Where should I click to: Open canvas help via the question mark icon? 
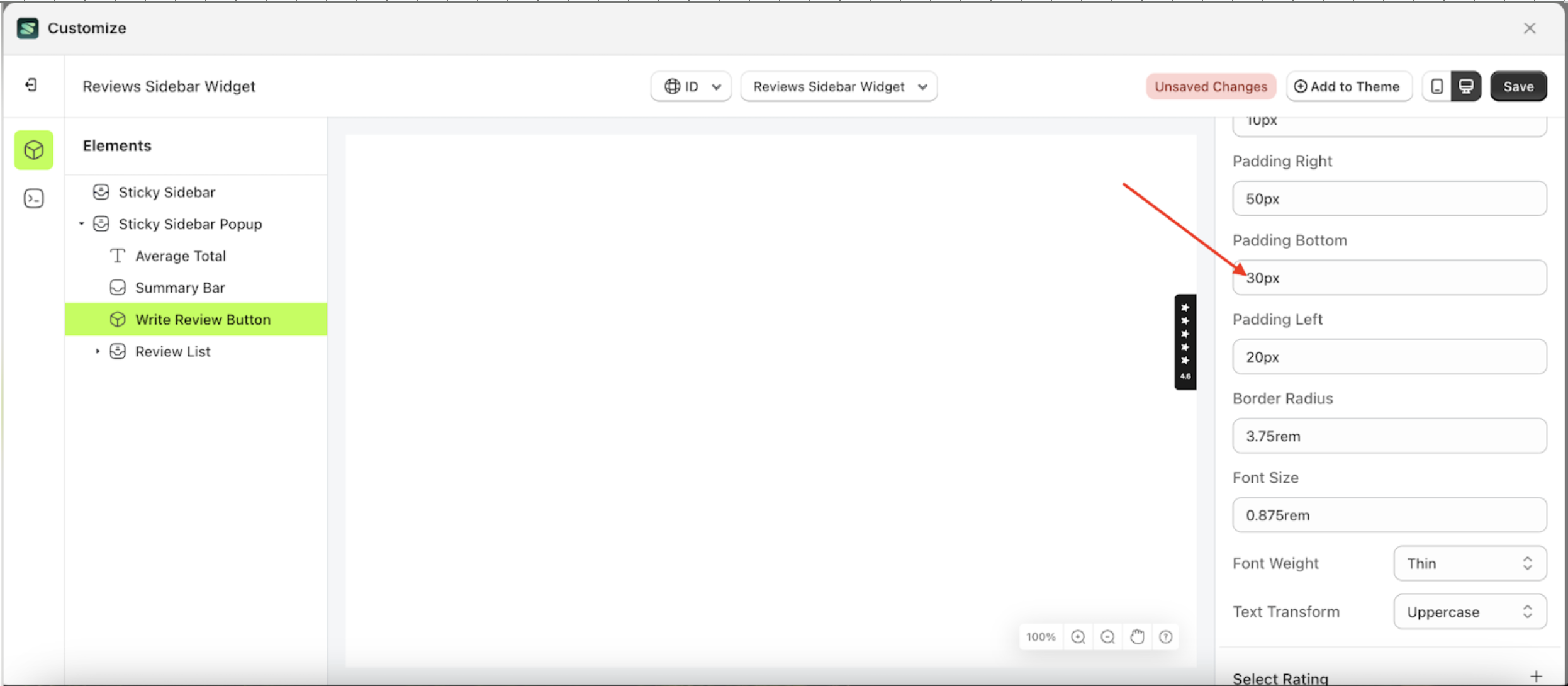pyautogui.click(x=1166, y=637)
